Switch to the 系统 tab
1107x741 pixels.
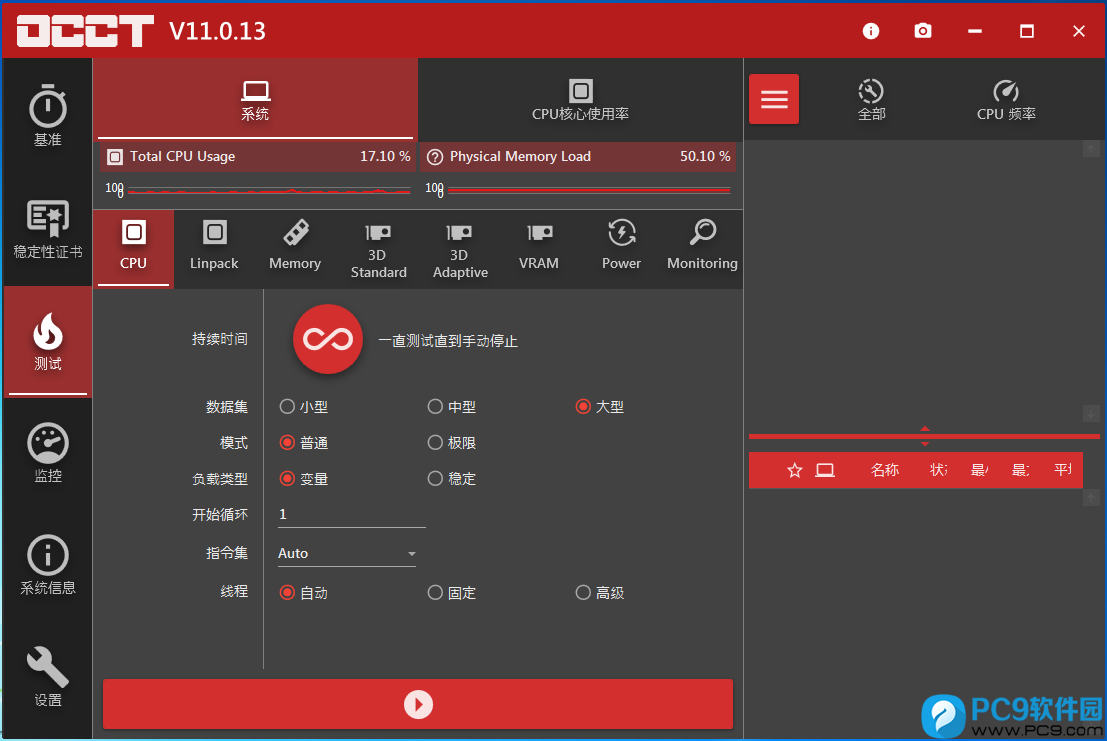[255, 99]
